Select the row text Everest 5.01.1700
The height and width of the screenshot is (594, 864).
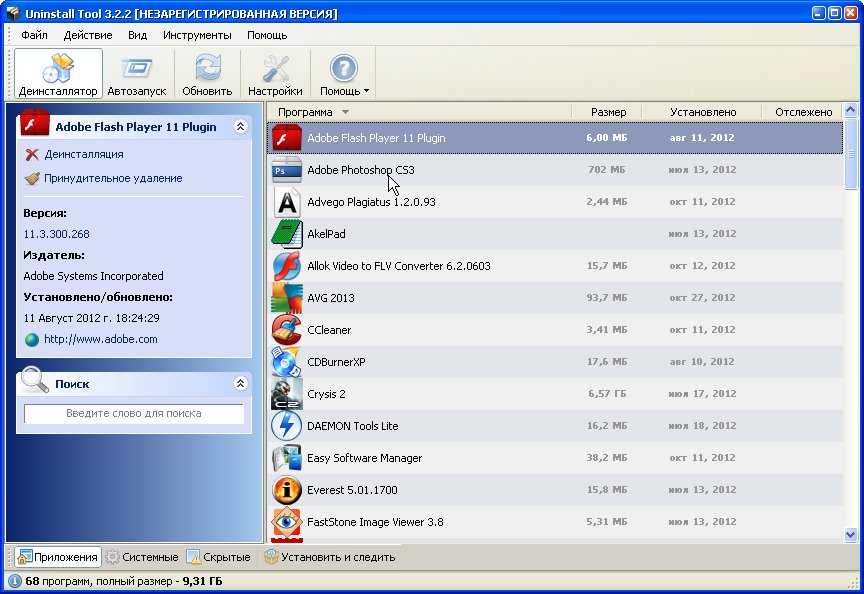pos(352,490)
